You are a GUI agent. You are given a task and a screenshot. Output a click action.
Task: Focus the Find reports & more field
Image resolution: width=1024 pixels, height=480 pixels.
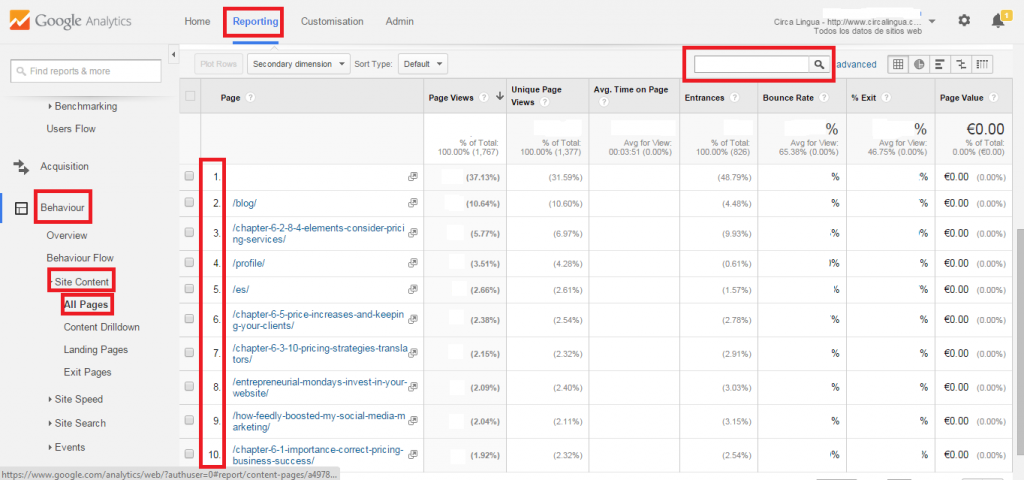(x=86, y=71)
